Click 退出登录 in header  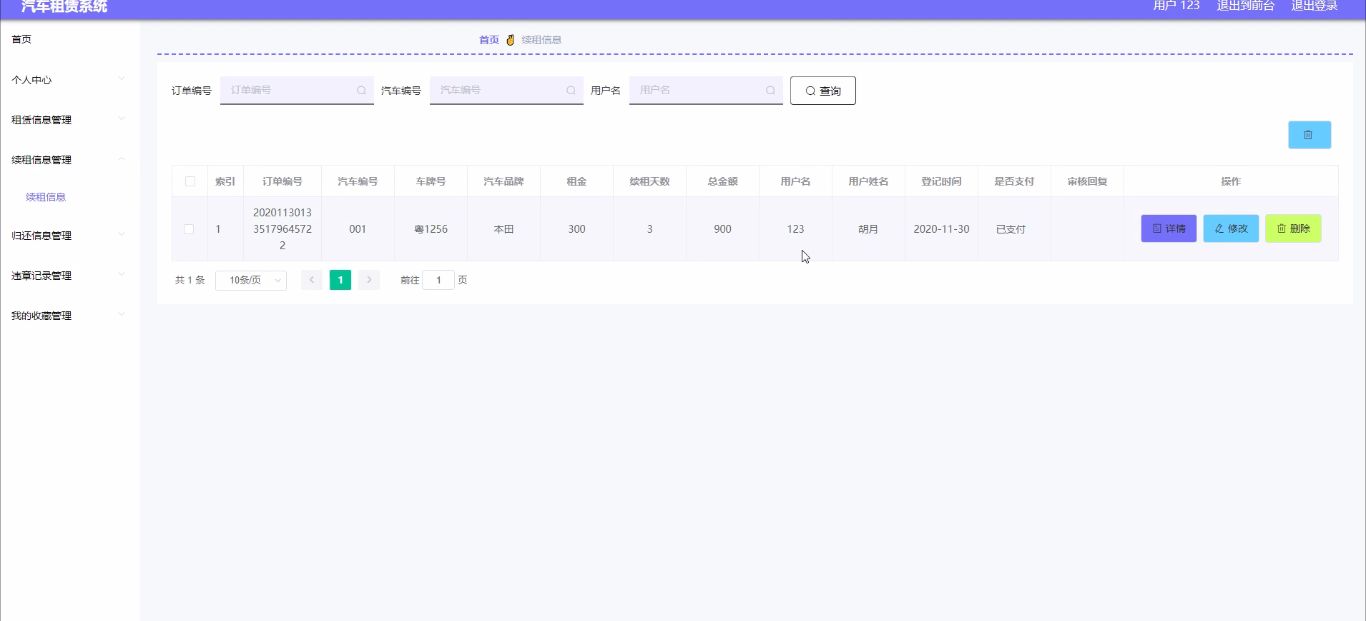(1315, 6)
